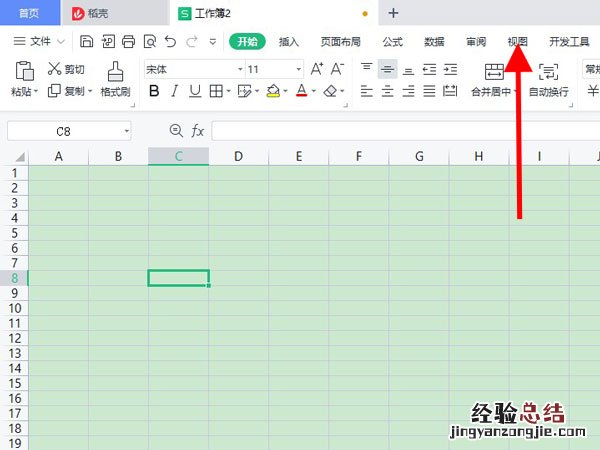Click the 粘贴 (Paste) button
The height and width of the screenshot is (450, 600).
(23, 78)
